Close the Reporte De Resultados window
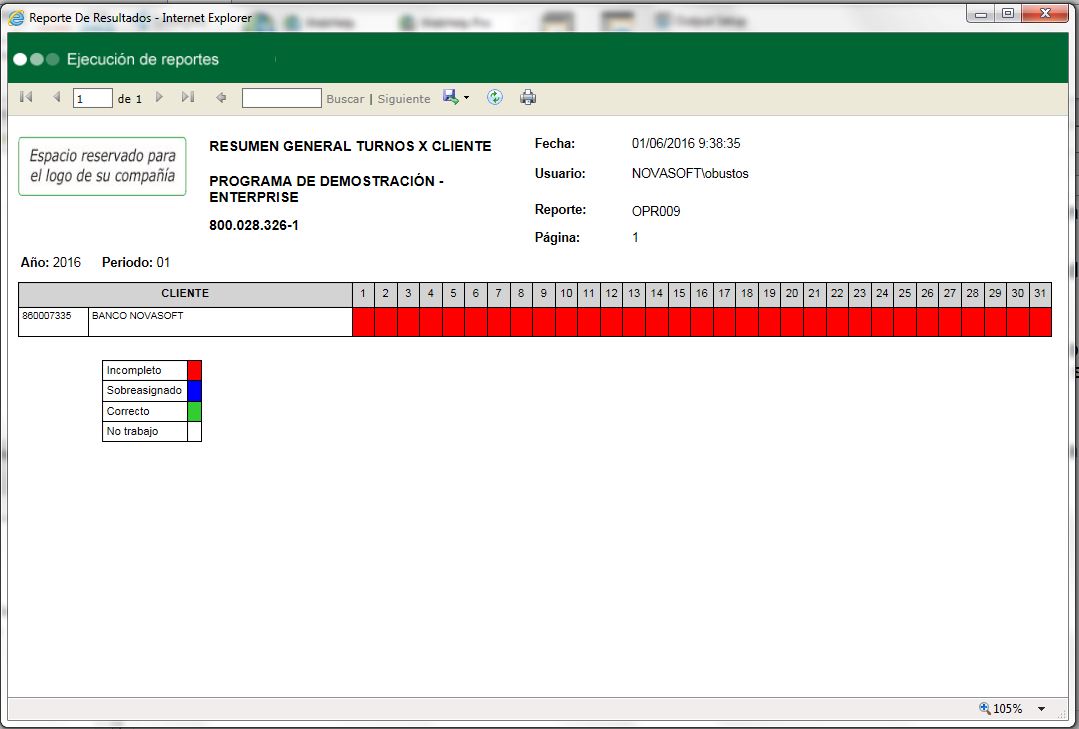 (x=1045, y=14)
